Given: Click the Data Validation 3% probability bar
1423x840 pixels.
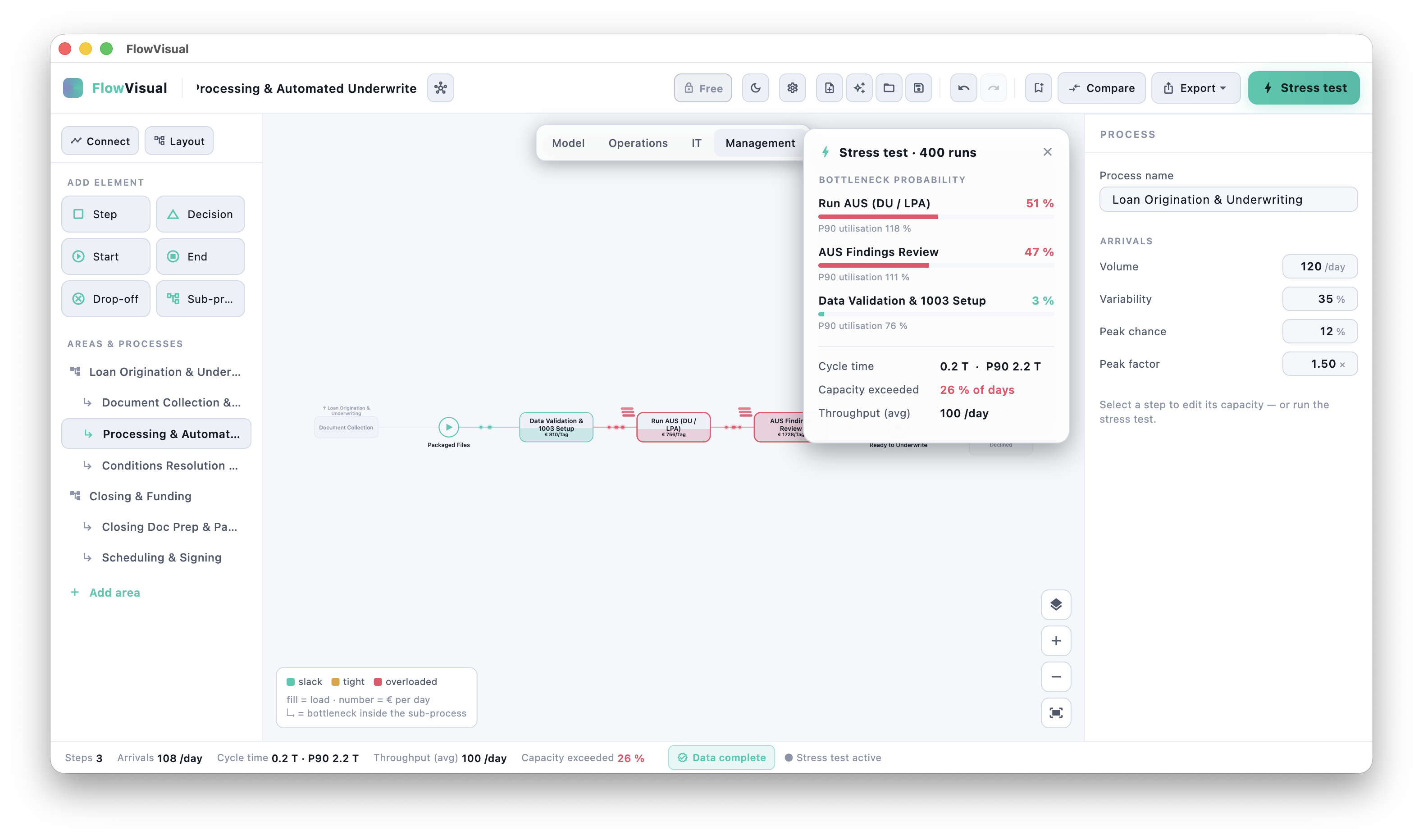Looking at the screenshot, I should pos(936,314).
